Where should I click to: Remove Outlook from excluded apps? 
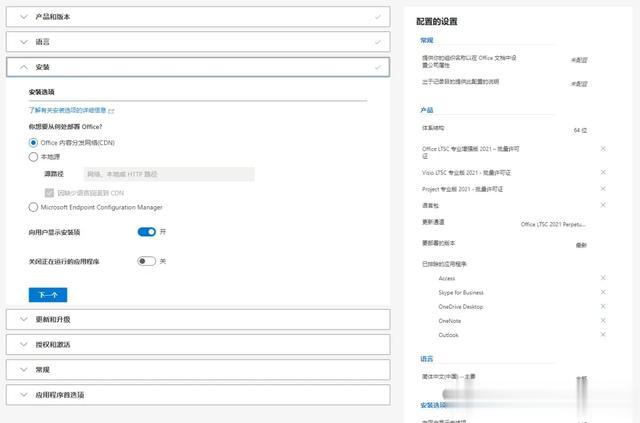click(x=603, y=334)
